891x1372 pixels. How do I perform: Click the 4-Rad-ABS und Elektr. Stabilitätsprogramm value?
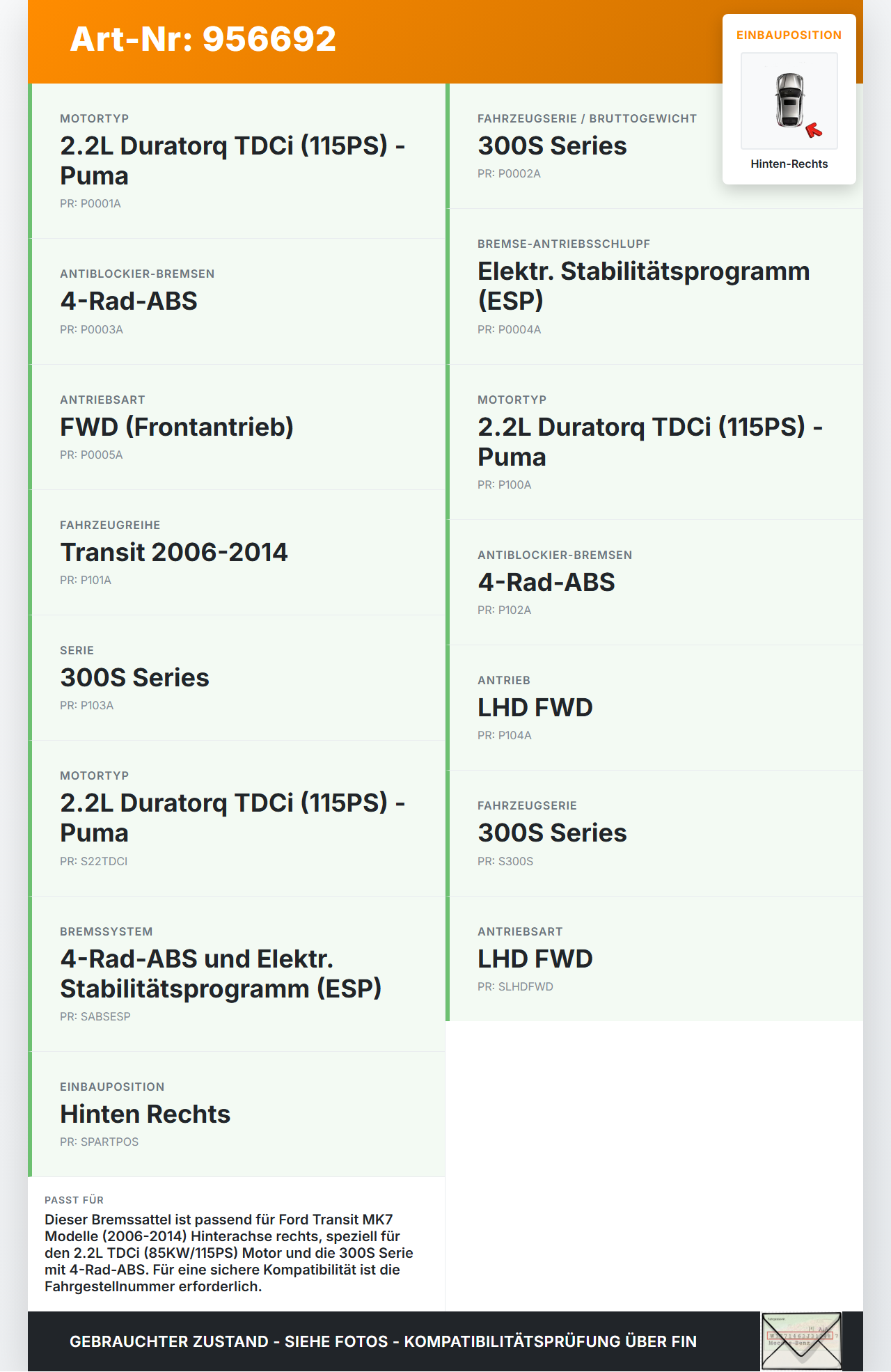pos(221,973)
